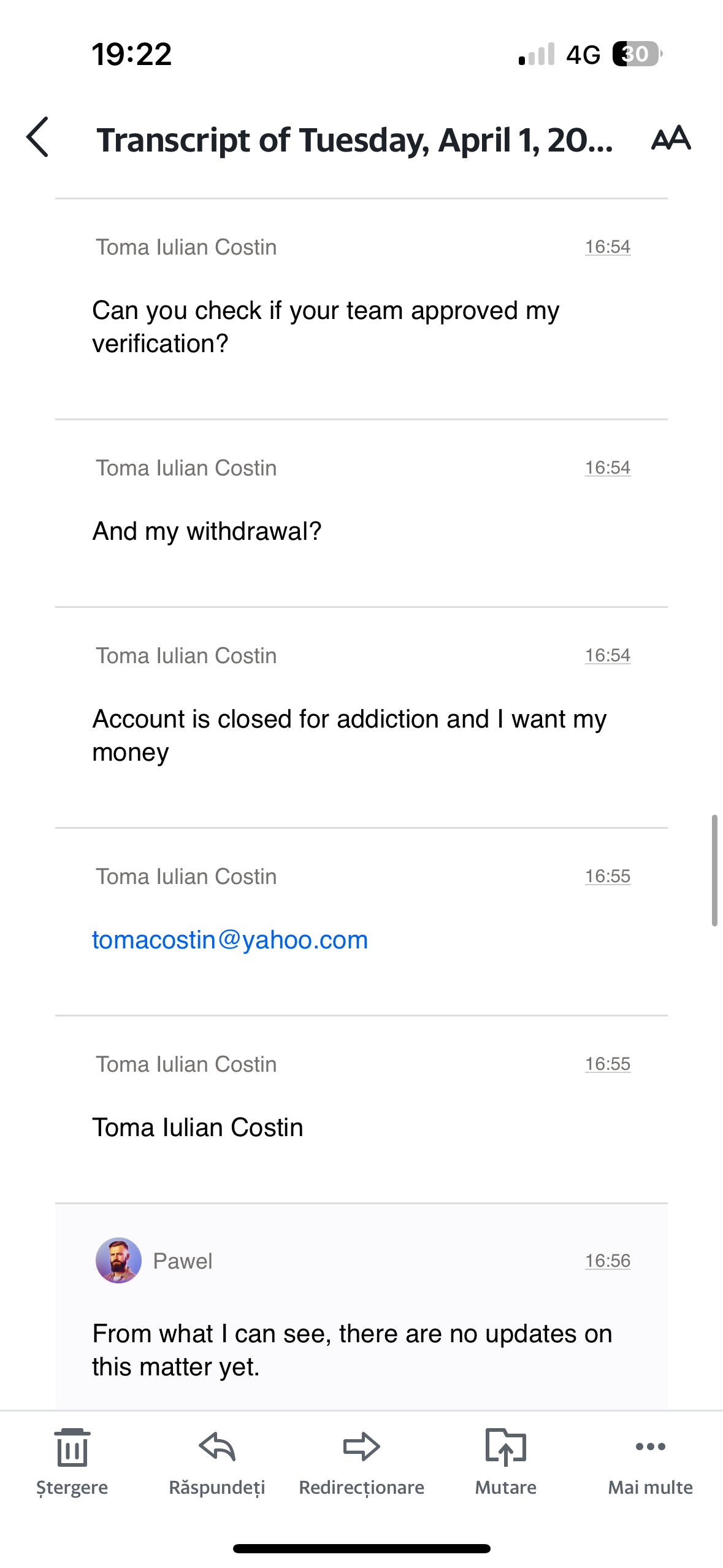The image size is (723, 1568).
Task: Tap the 'And my withdrawal?' message
Action: click(207, 531)
